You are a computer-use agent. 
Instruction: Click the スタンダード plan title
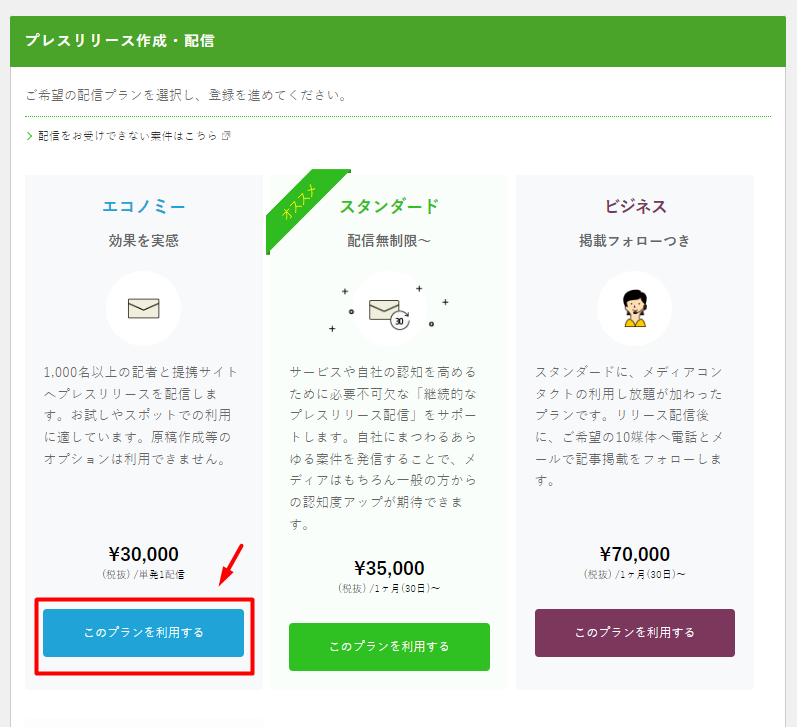(389, 206)
